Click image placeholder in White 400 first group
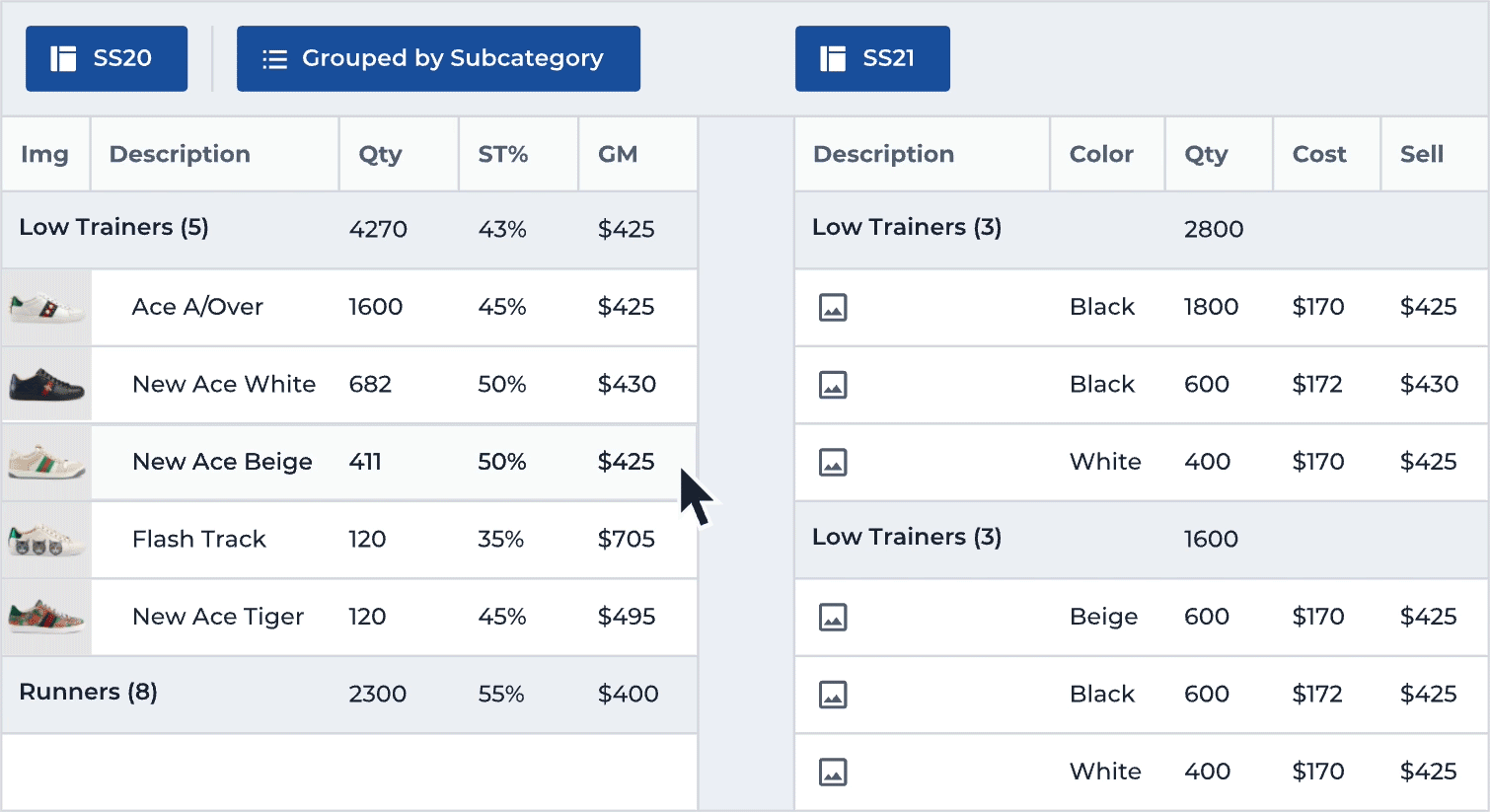Image resolution: width=1490 pixels, height=812 pixels. [x=833, y=462]
